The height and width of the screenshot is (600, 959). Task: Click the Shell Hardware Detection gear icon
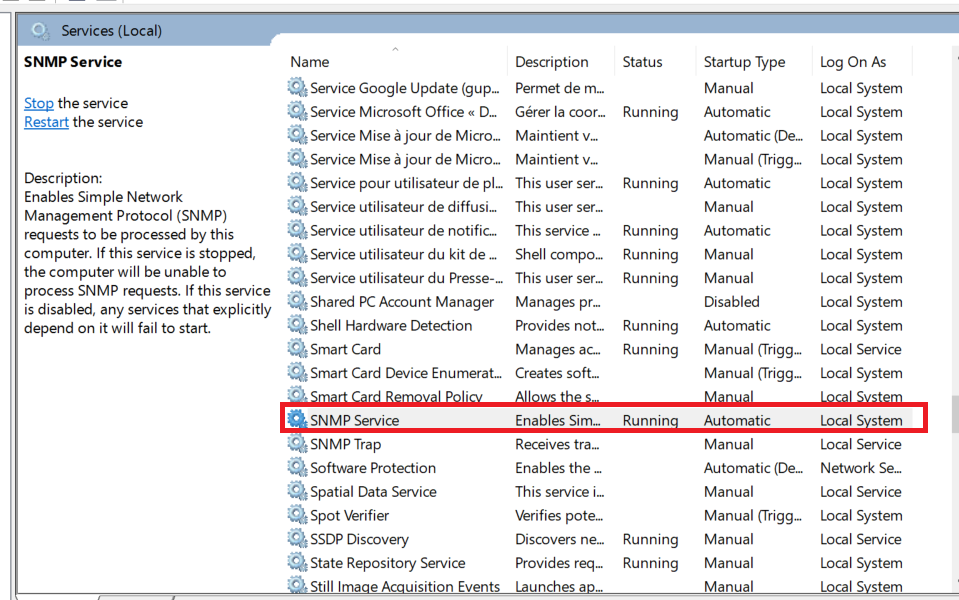[x=297, y=325]
